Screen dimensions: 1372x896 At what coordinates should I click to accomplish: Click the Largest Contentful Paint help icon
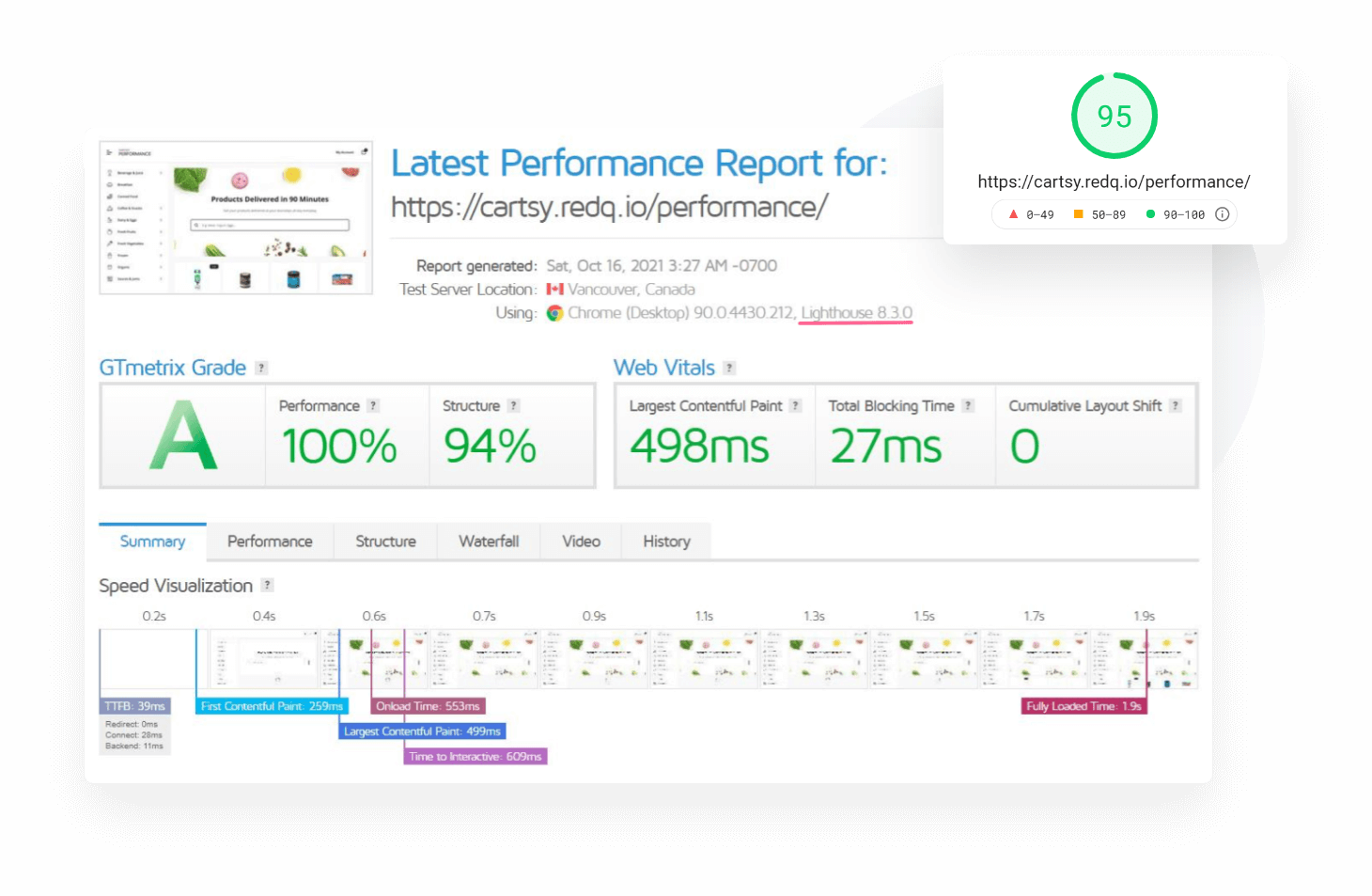[796, 405]
